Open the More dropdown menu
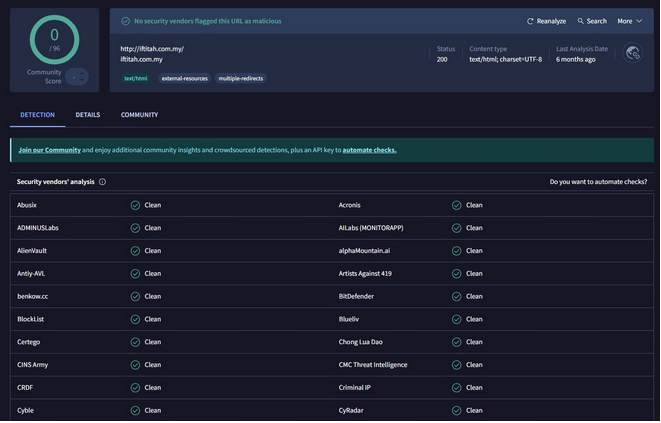Screen dimensions: 661x423 tap(629, 21)
